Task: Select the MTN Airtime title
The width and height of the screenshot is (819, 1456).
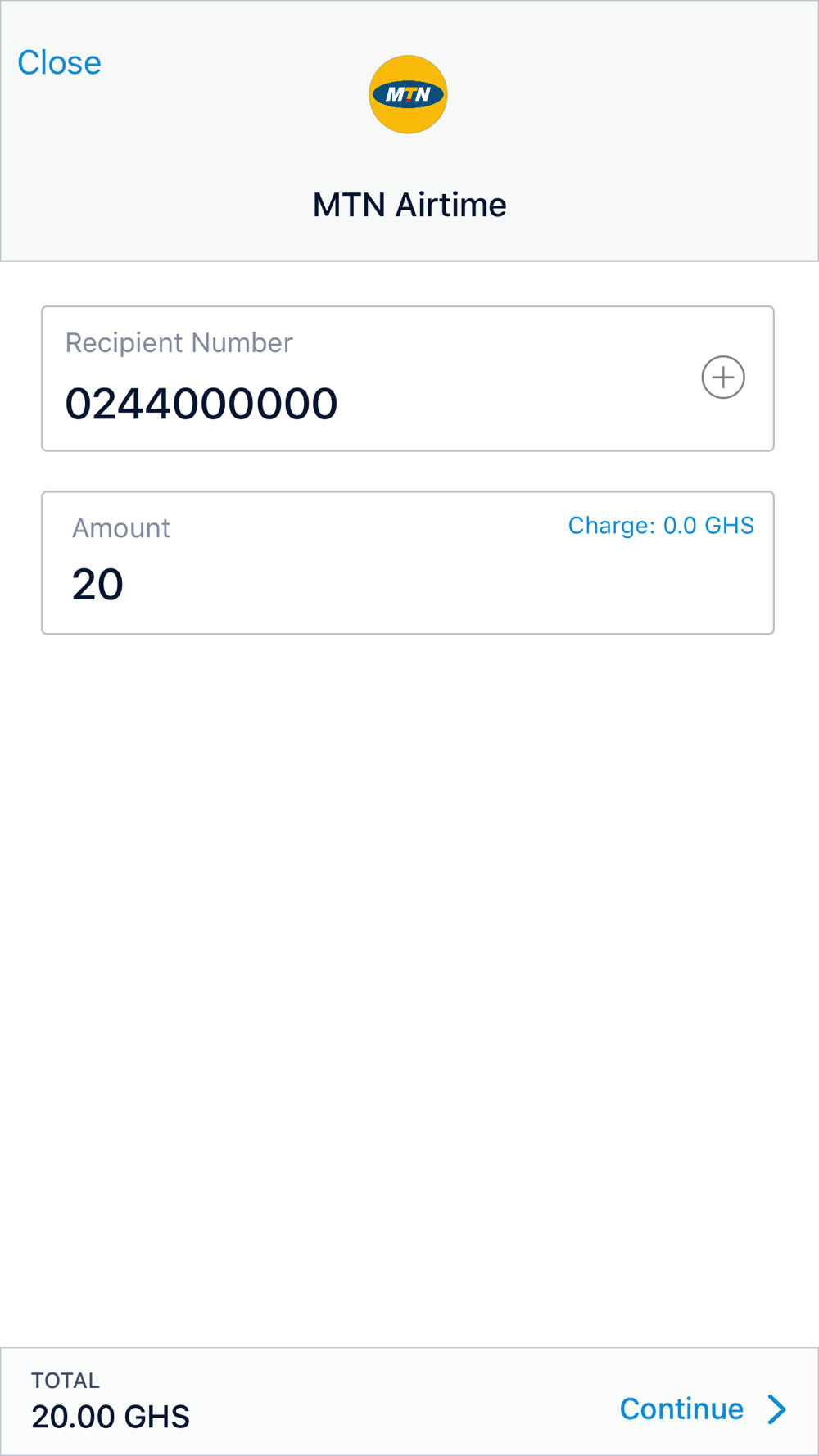Action: [x=409, y=205]
